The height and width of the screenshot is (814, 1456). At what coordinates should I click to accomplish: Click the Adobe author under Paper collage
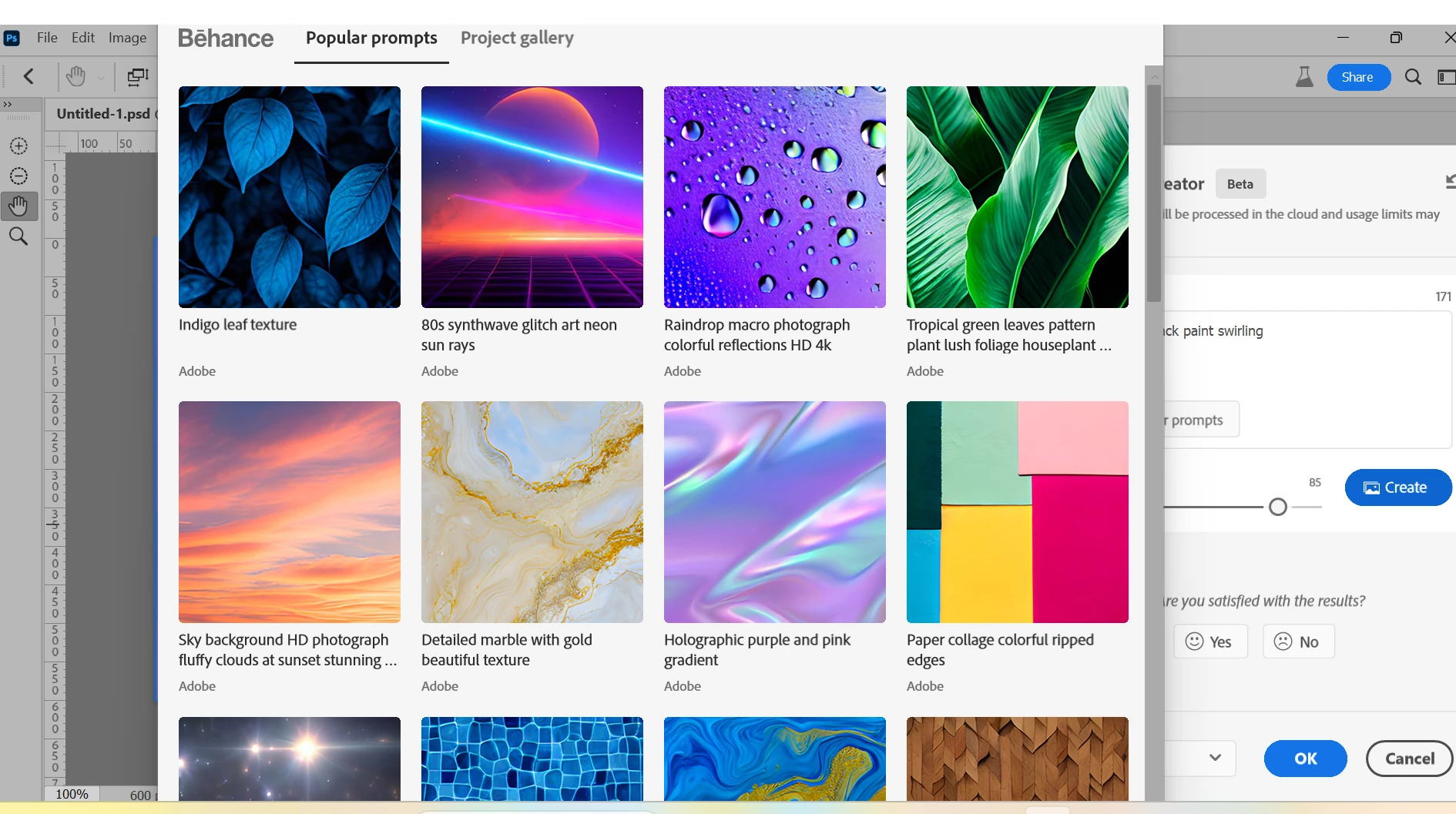[925, 686]
